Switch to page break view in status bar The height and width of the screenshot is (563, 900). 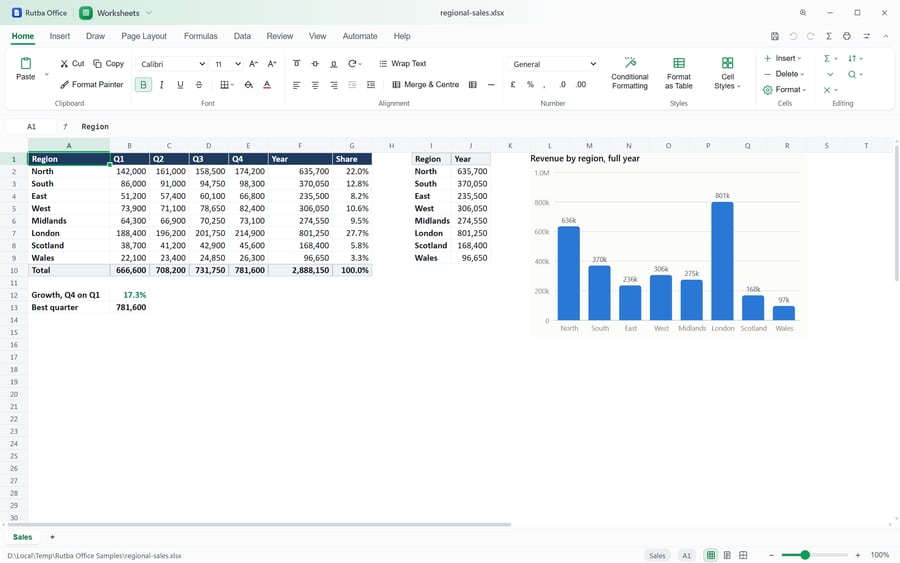[x=743, y=555]
